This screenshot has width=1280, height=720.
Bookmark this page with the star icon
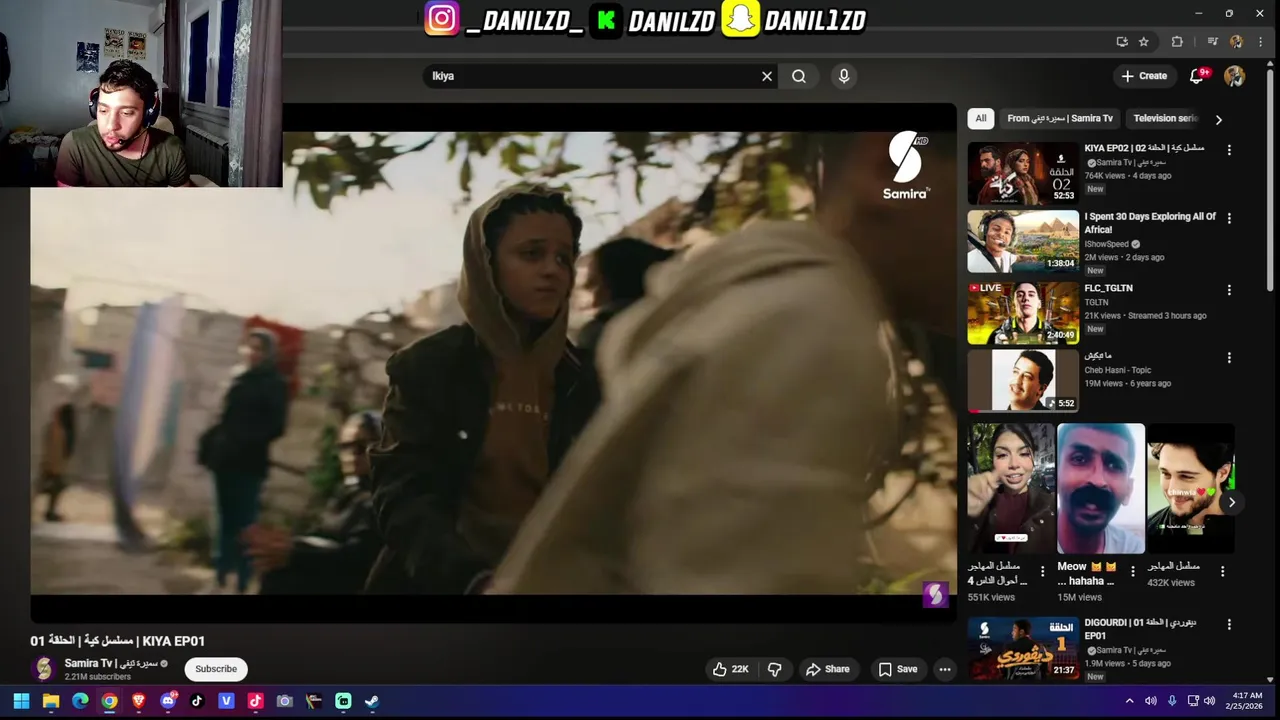(x=1144, y=41)
